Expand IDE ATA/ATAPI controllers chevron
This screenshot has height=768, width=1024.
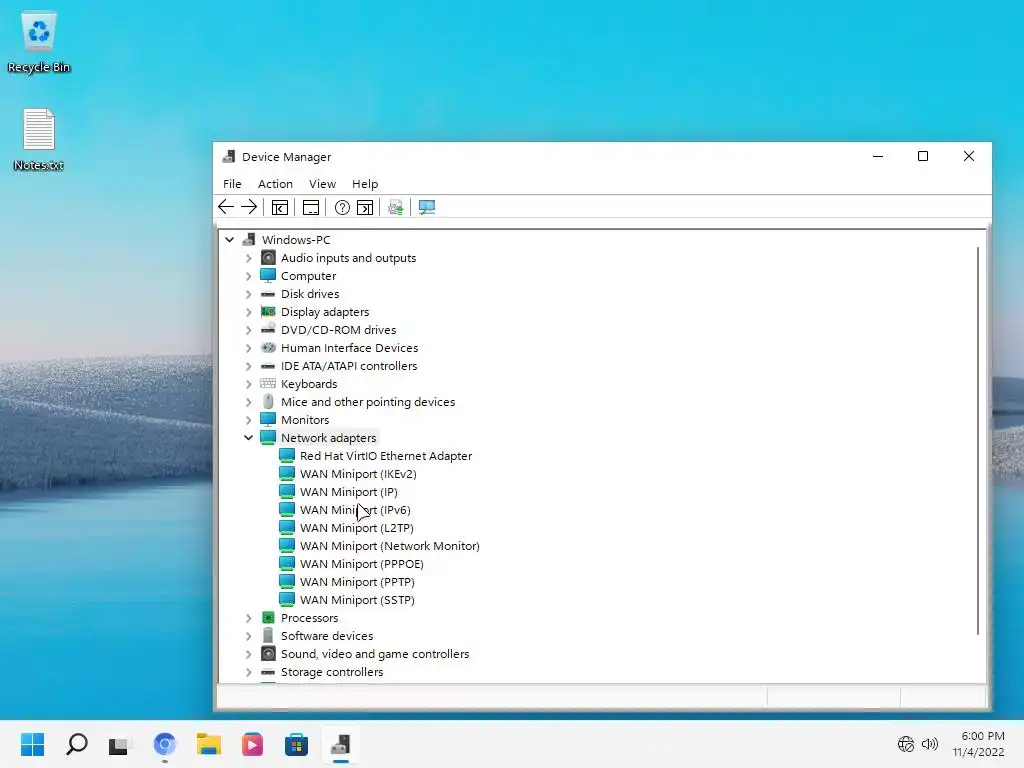pos(248,366)
